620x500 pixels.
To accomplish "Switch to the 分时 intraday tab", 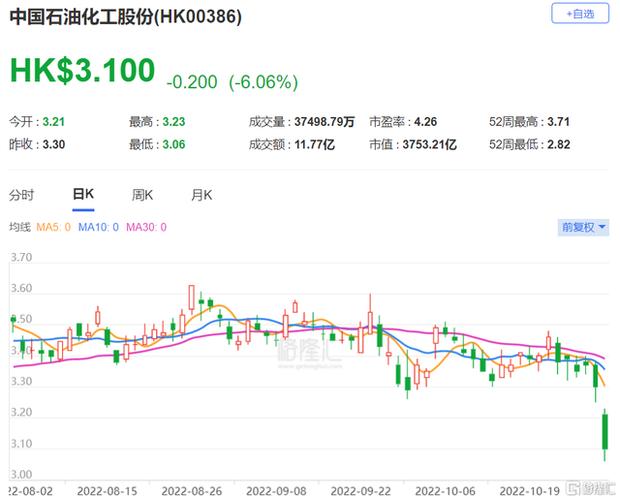I will [21, 195].
